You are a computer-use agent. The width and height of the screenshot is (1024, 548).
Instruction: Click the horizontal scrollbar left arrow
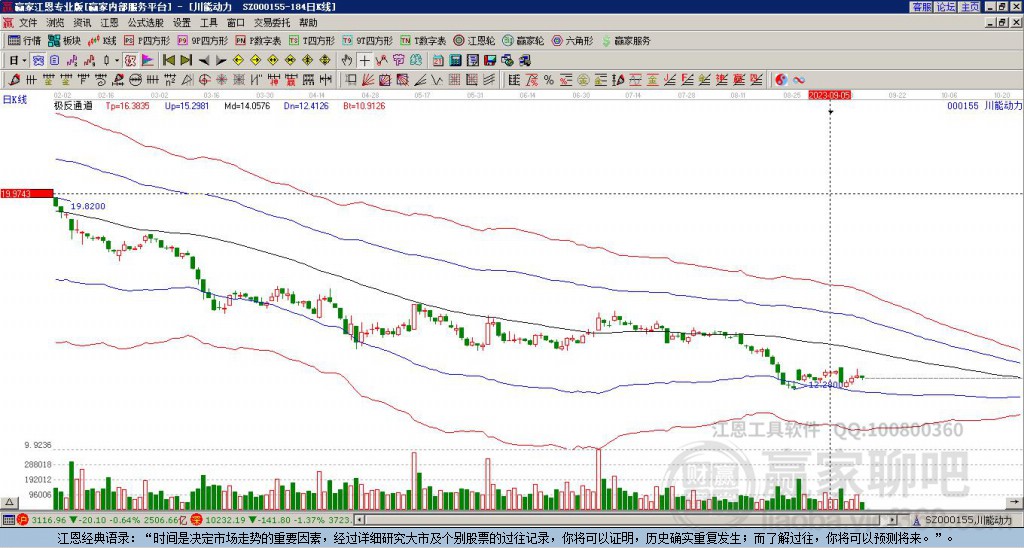pos(359,520)
